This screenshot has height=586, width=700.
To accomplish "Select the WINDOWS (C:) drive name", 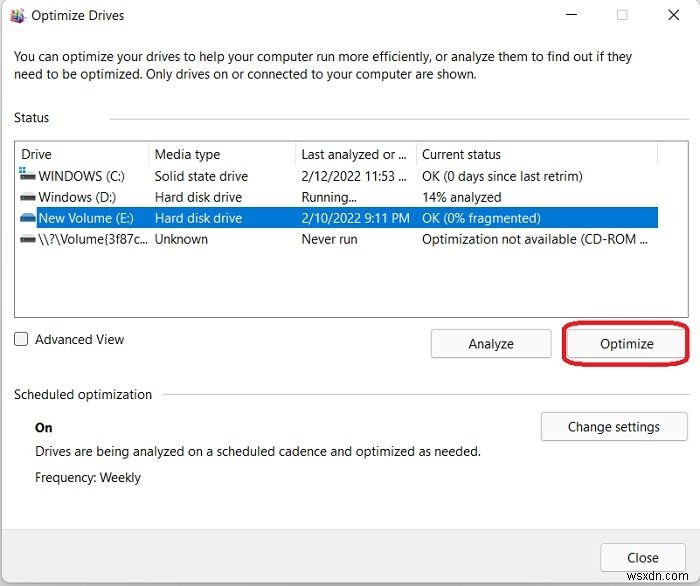I will coord(81,176).
